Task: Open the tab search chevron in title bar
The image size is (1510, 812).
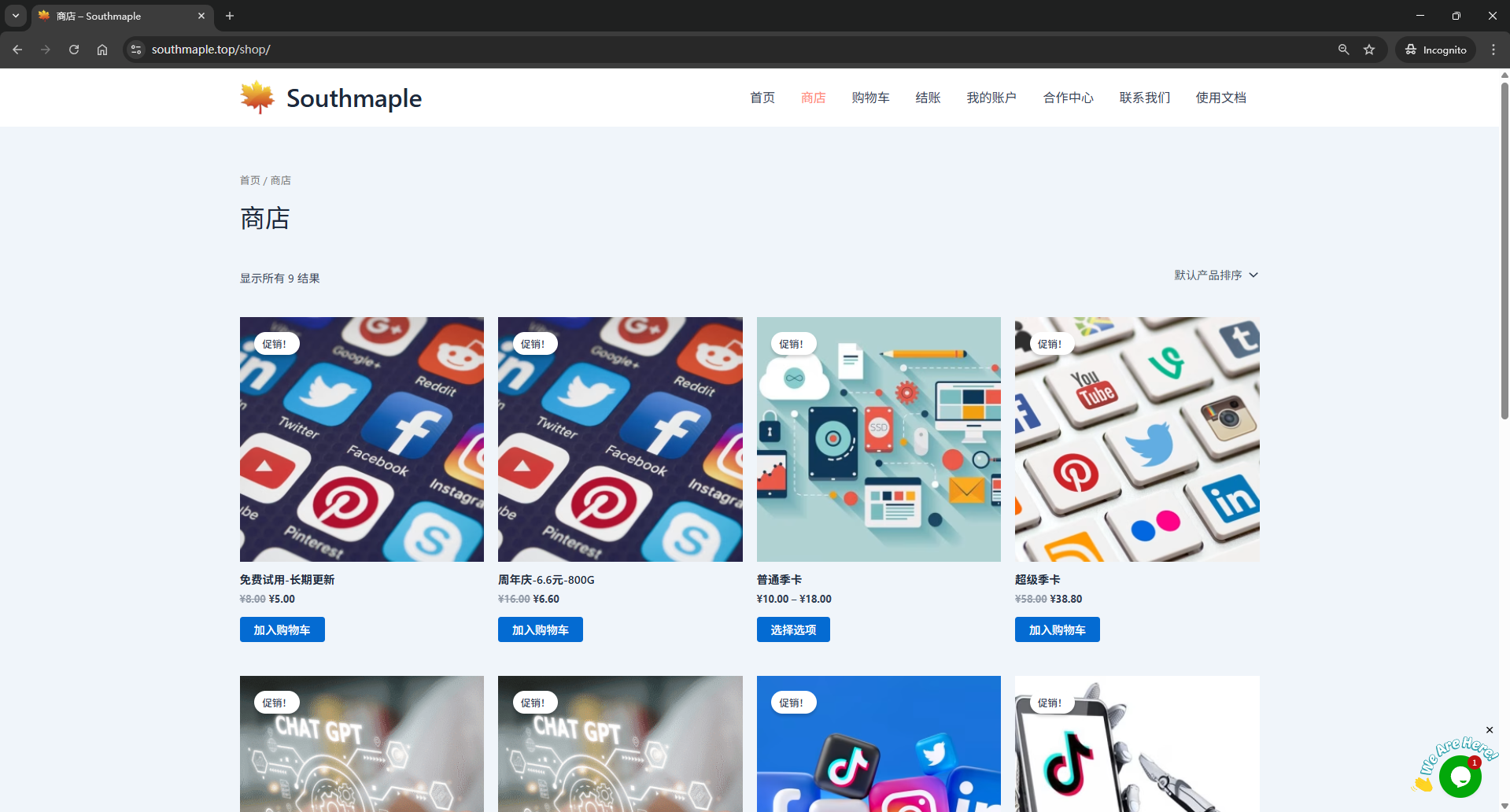Action: click(16, 16)
